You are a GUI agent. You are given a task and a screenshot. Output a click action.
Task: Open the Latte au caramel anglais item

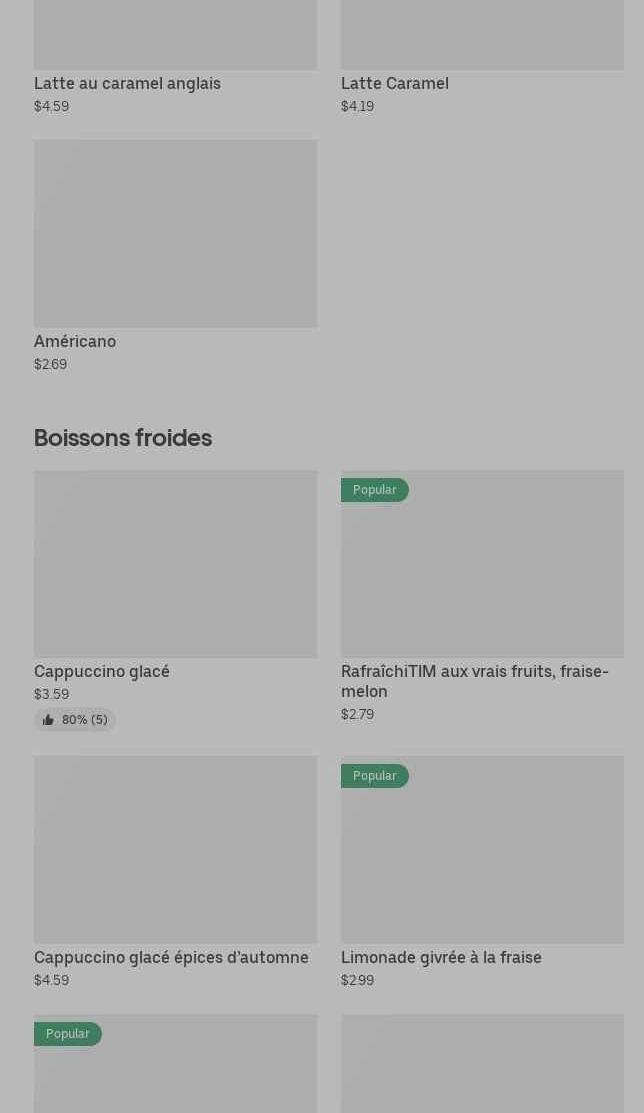point(127,84)
